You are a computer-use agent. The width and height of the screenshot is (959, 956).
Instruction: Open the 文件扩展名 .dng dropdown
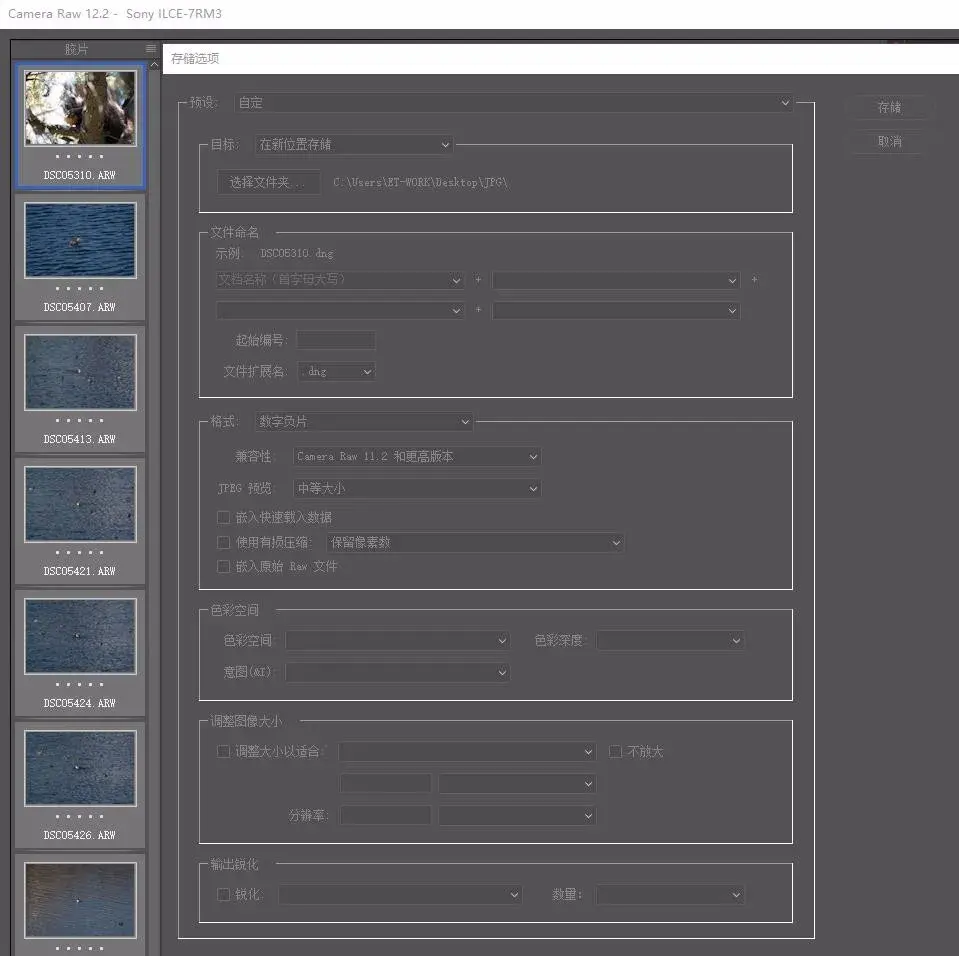coord(335,372)
